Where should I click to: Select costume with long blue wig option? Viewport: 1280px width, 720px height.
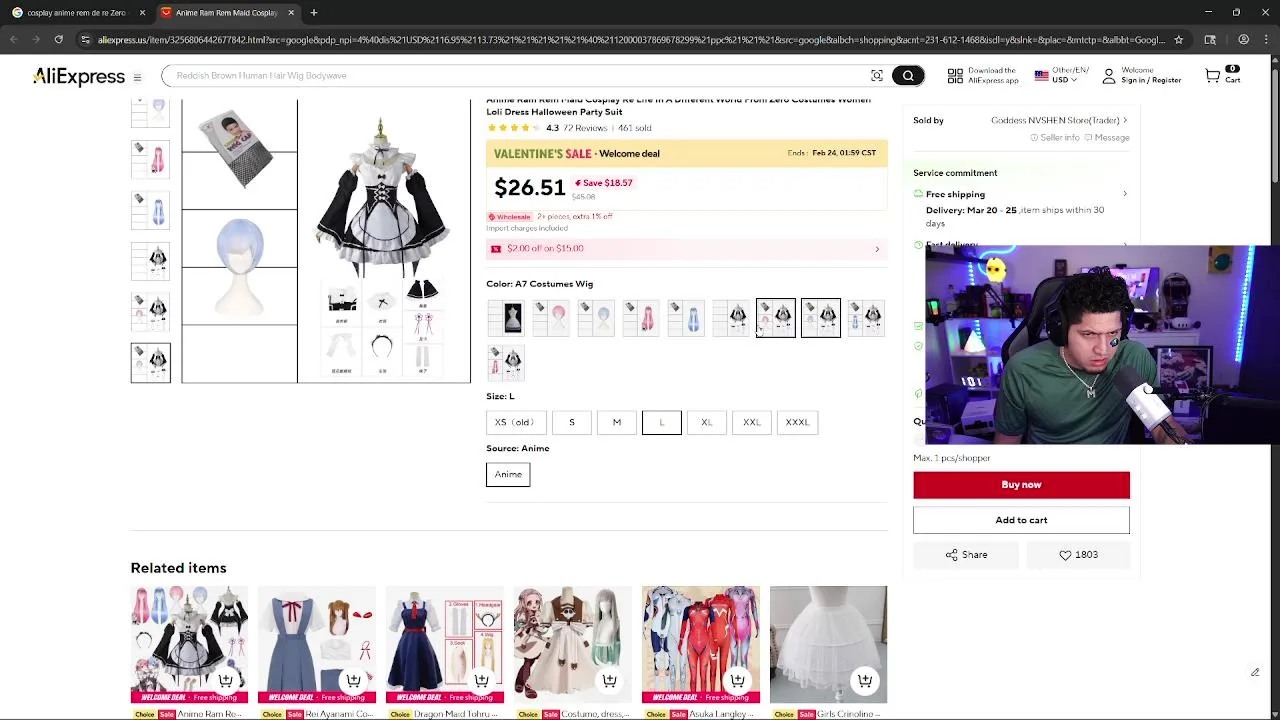click(866, 318)
